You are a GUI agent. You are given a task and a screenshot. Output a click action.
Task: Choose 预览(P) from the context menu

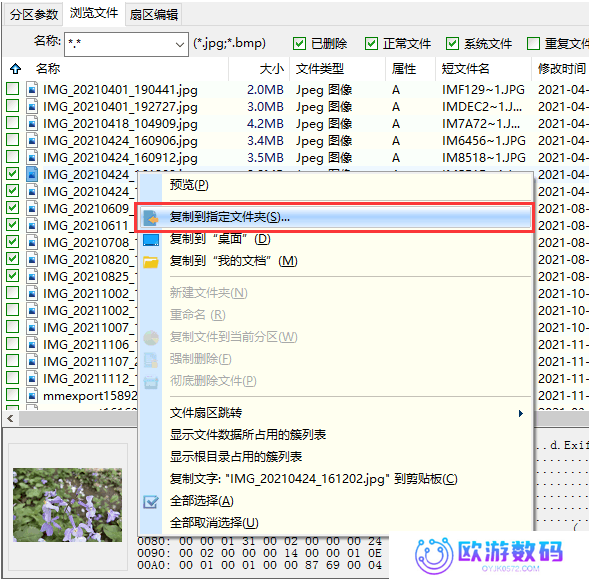coord(189,185)
